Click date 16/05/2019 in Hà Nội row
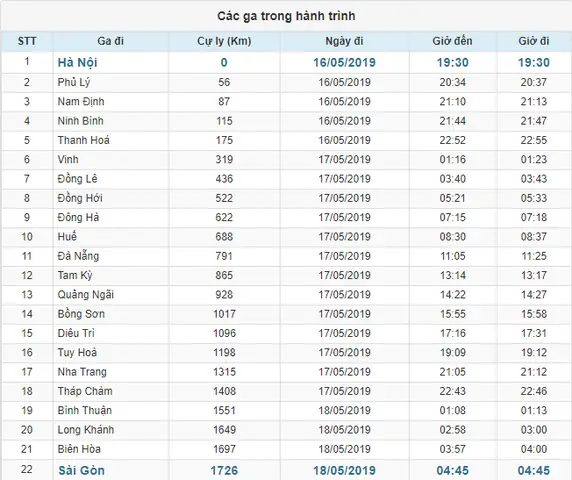Screen dimensions: 572x480 344,62
